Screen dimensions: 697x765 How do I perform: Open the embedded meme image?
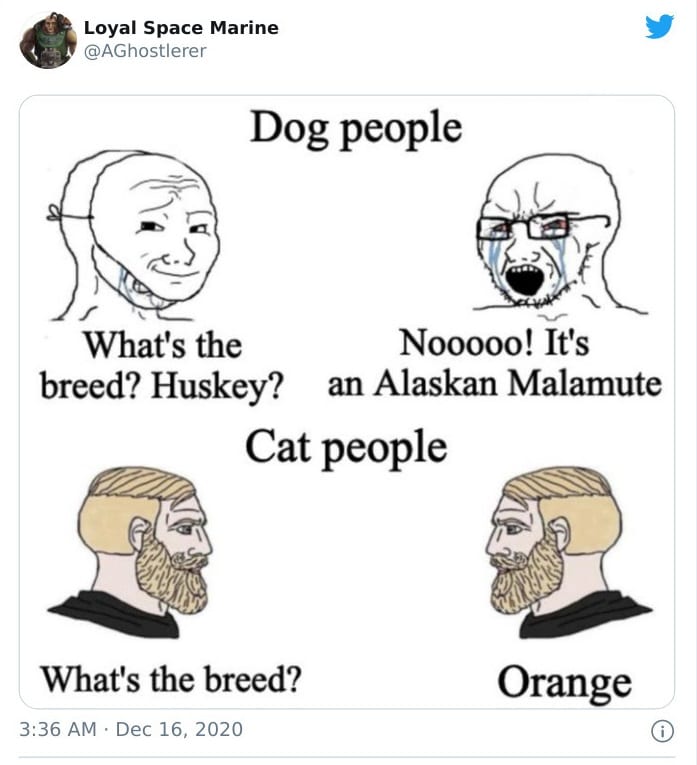347,402
